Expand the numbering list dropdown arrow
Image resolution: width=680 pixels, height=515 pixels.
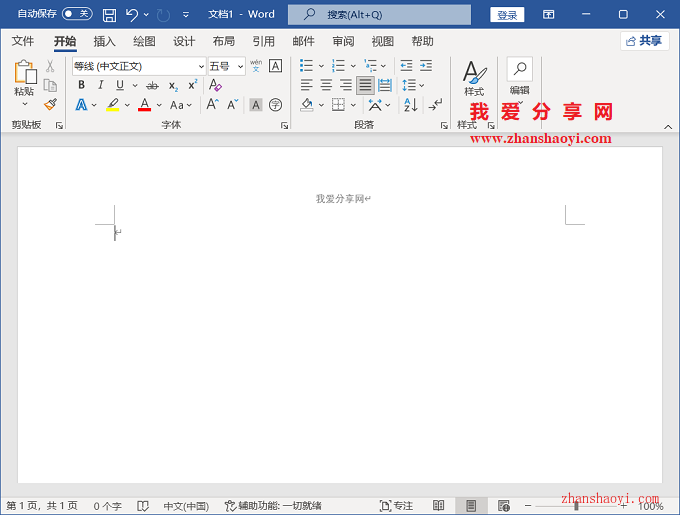click(x=353, y=66)
